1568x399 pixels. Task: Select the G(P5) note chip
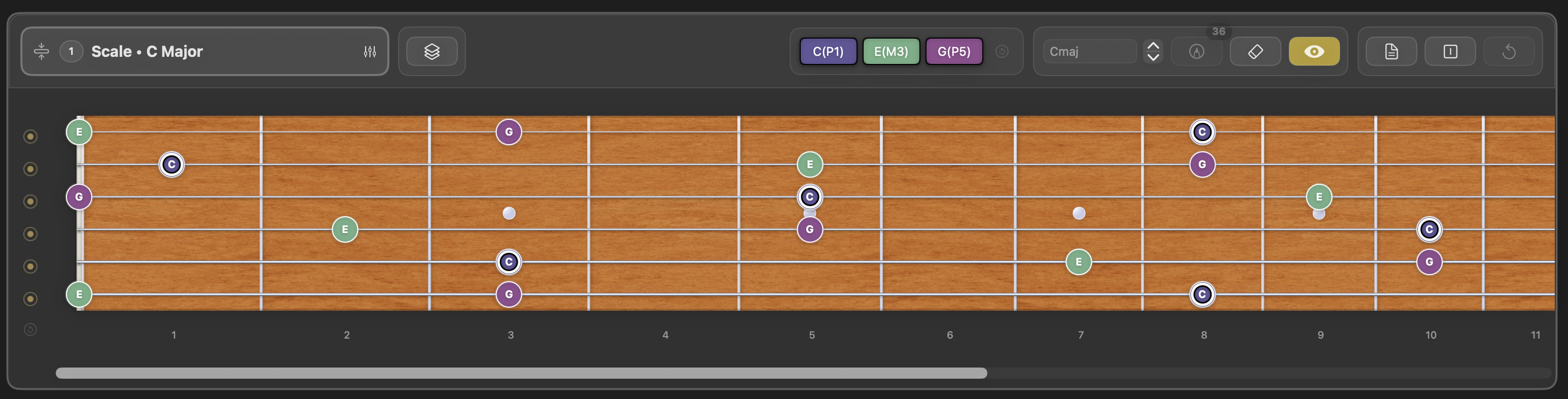click(x=954, y=52)
